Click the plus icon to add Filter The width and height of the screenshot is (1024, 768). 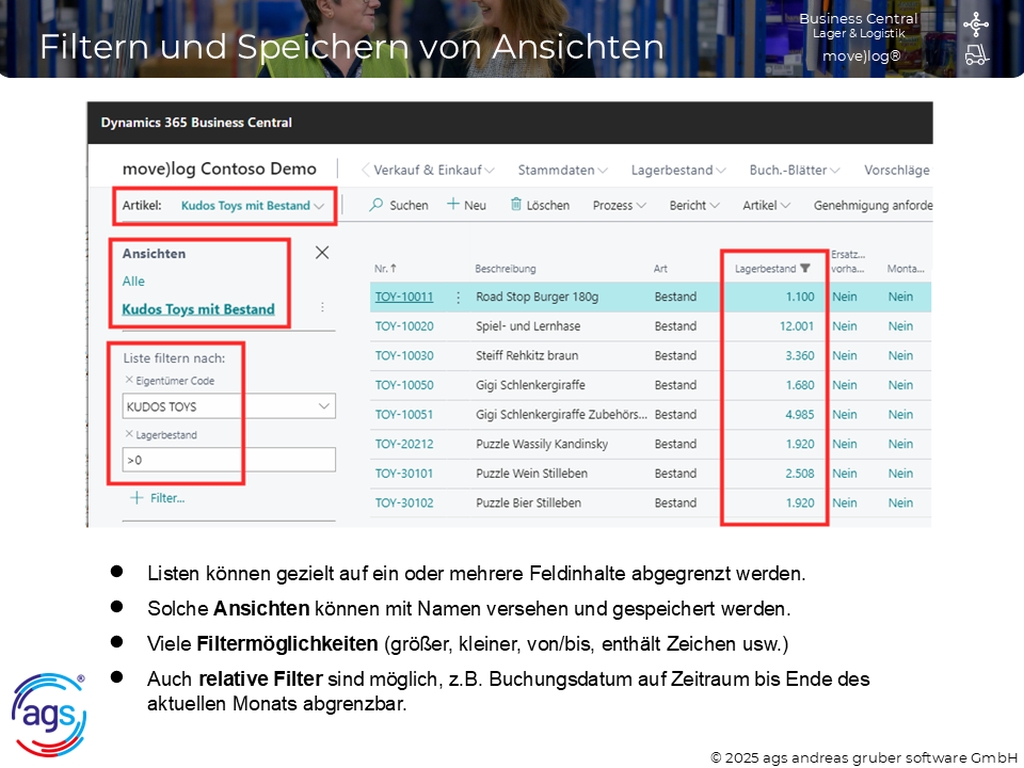[x=136, y=498]
